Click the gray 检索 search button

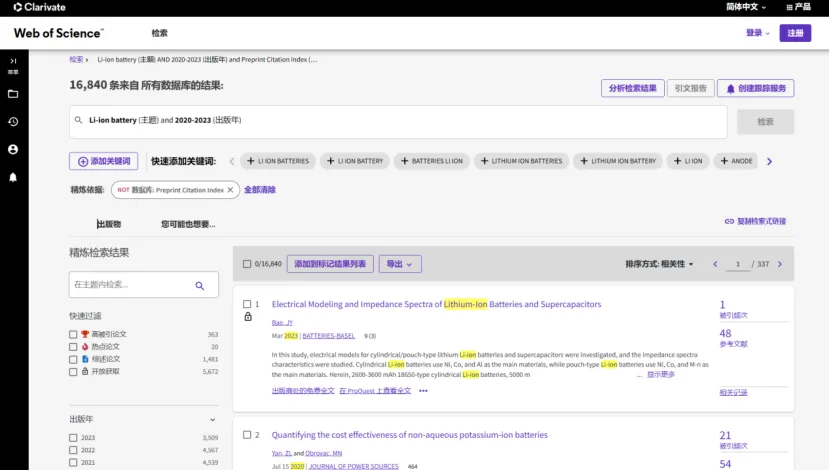coord(765,122)
